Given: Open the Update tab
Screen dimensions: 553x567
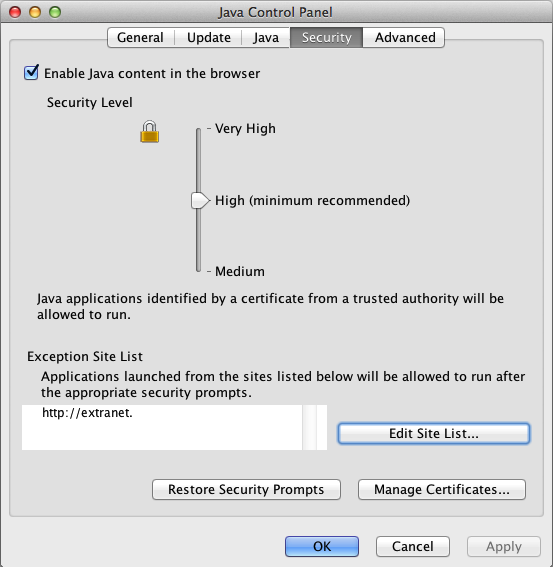Looking at the screenshot, I should point(208,38).
